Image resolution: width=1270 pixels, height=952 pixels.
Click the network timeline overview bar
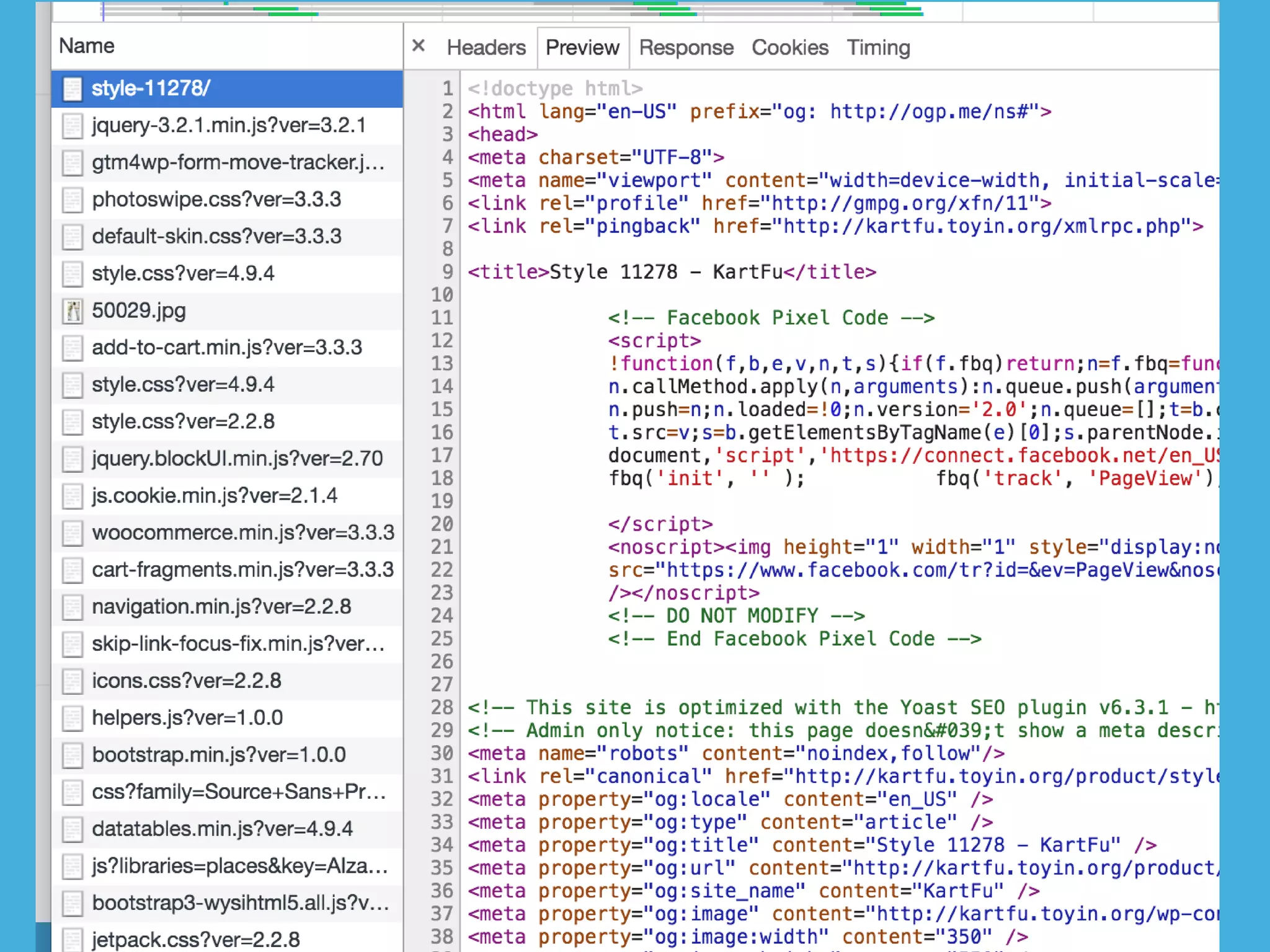point(620,11)
